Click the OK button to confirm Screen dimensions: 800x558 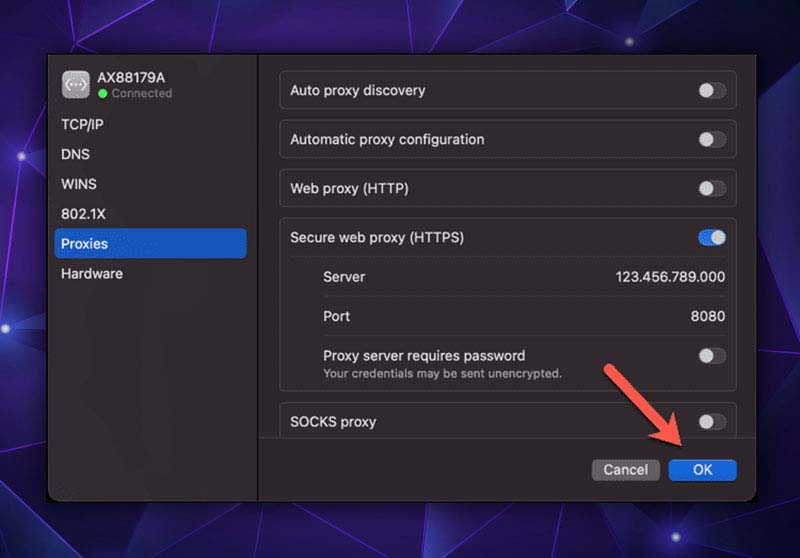coord(702,470)
